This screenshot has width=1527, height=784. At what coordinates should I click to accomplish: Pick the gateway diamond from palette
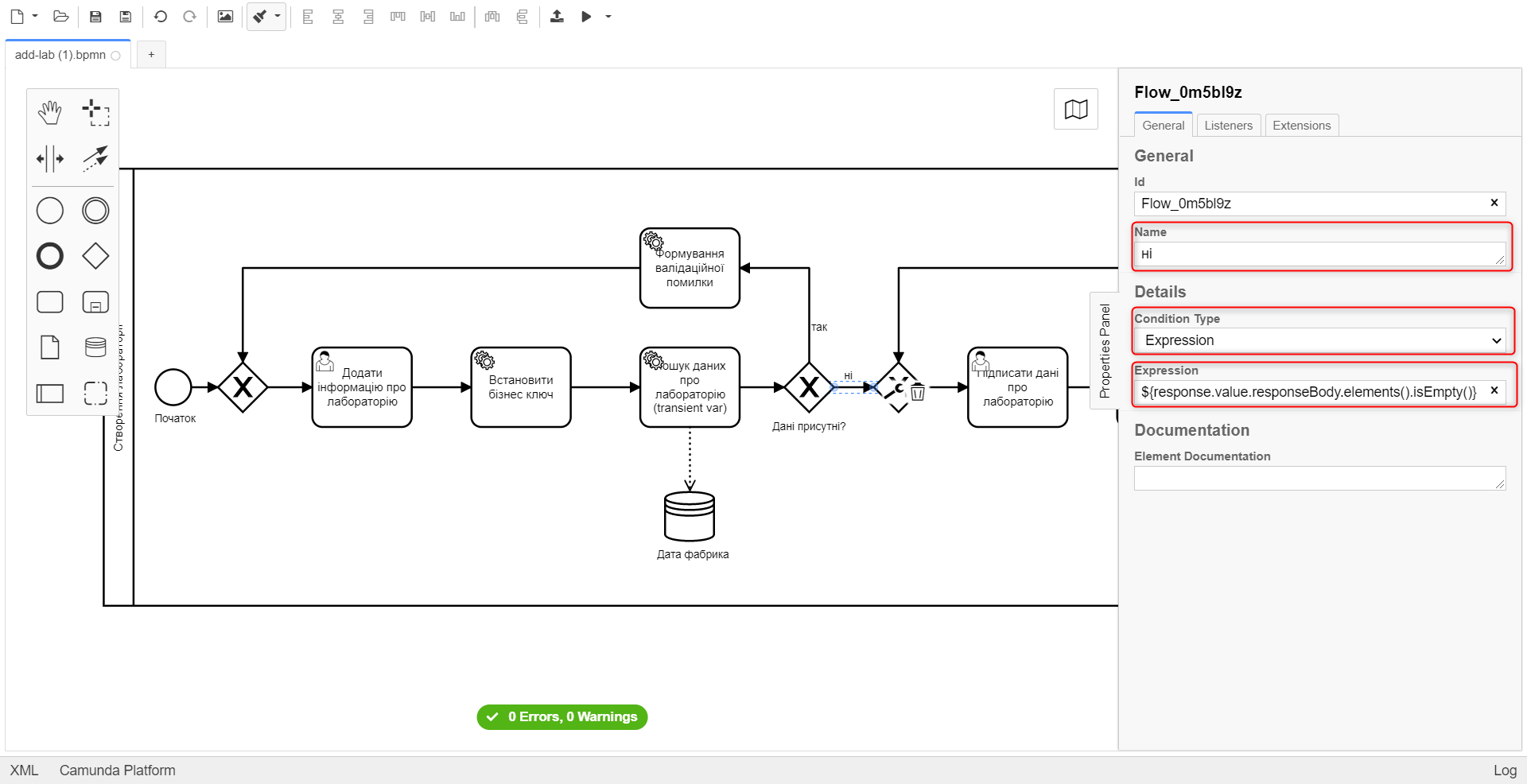click(95, 256)
